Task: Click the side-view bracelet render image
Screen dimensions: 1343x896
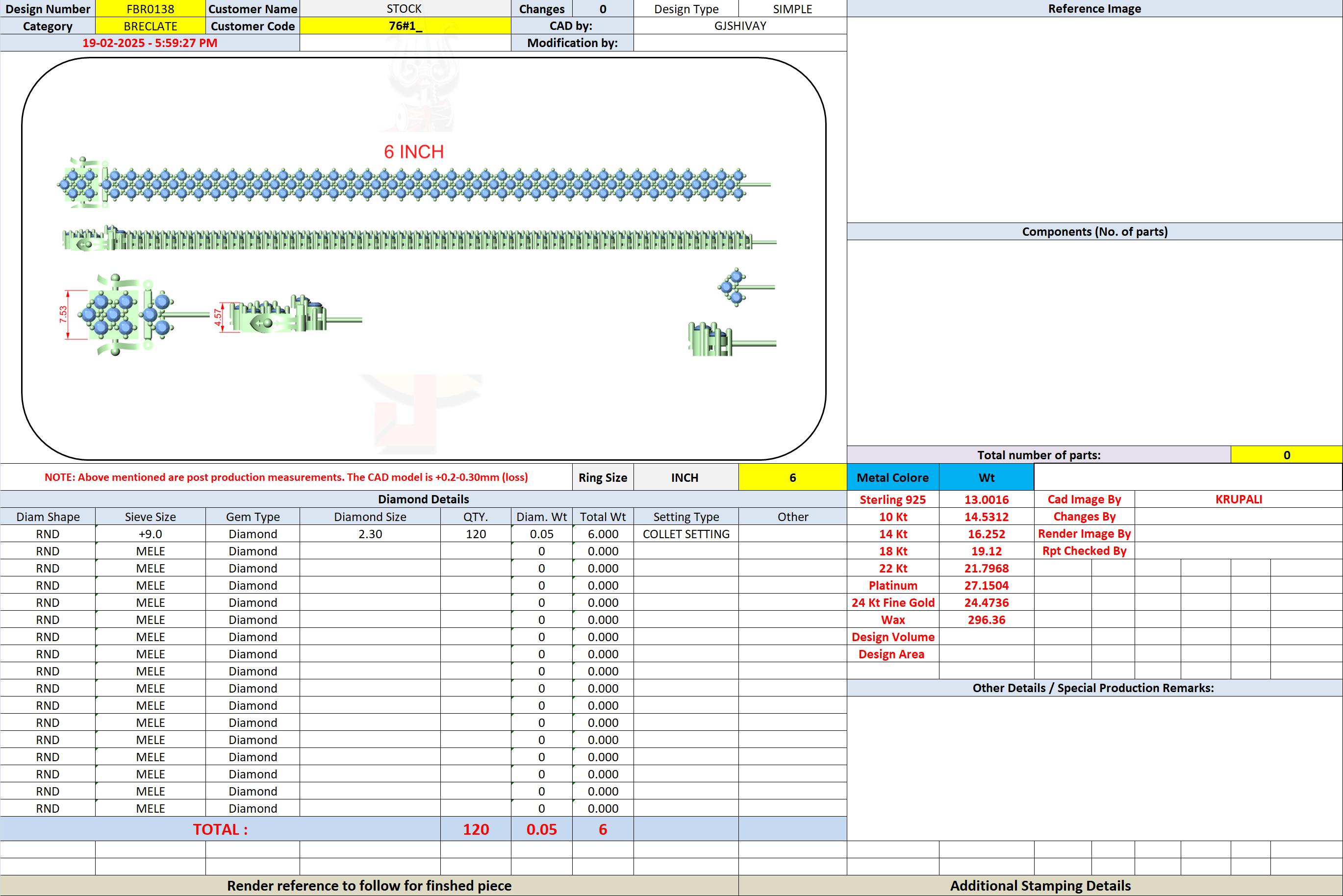Action: tap(419, 239)
